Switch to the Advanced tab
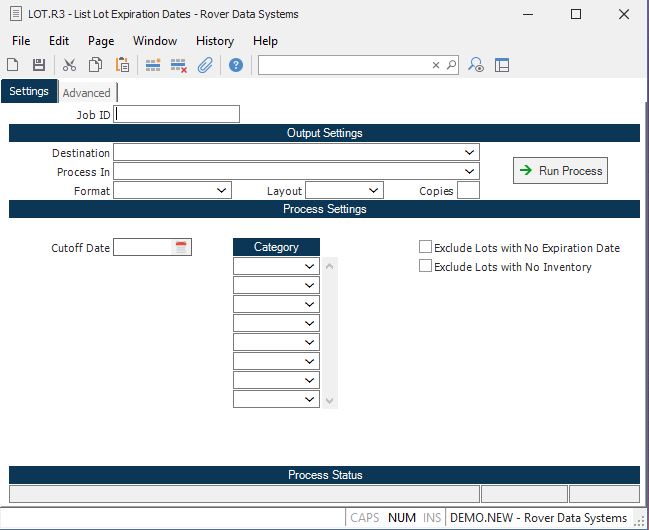This screenshot has height=530, width=649. 86,93
